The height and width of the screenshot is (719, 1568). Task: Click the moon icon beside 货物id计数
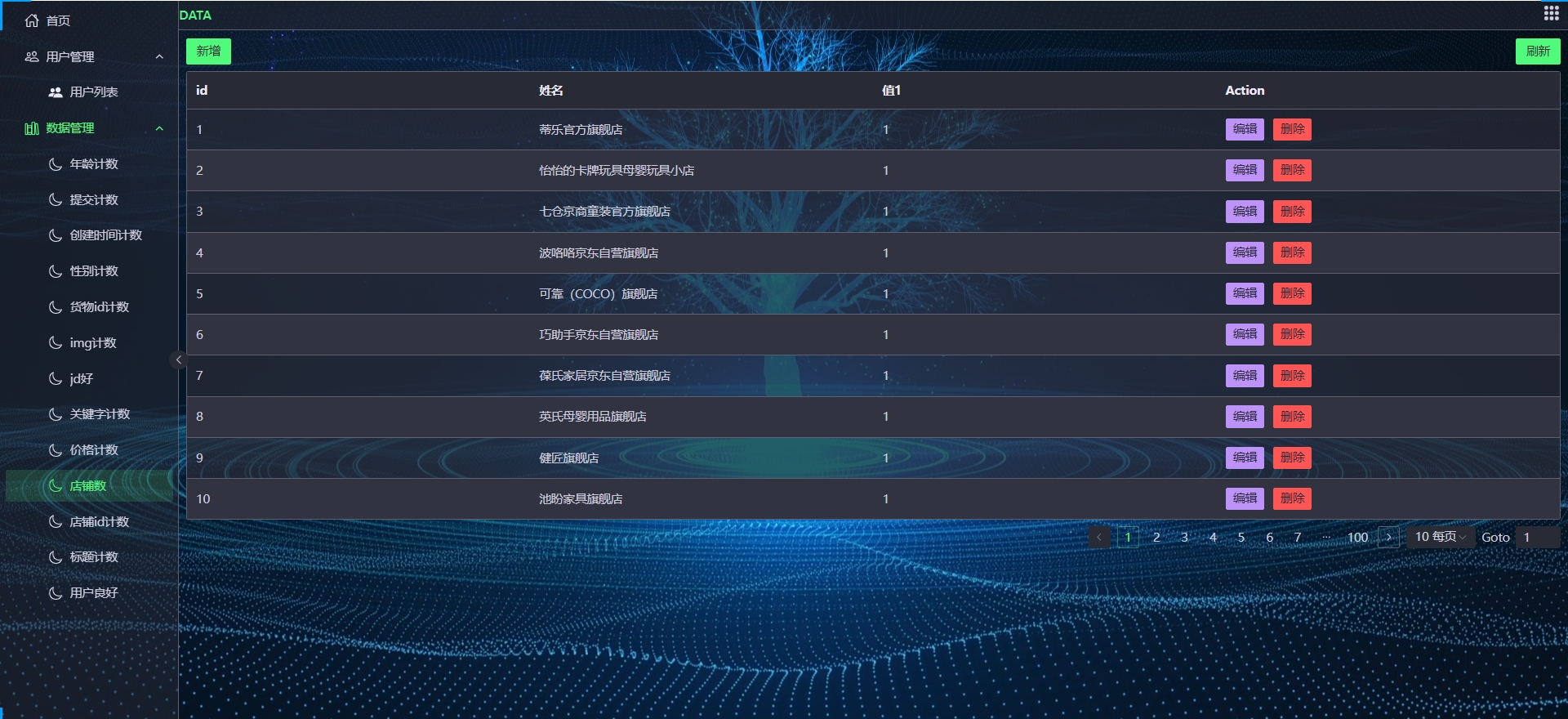(56, 307)
